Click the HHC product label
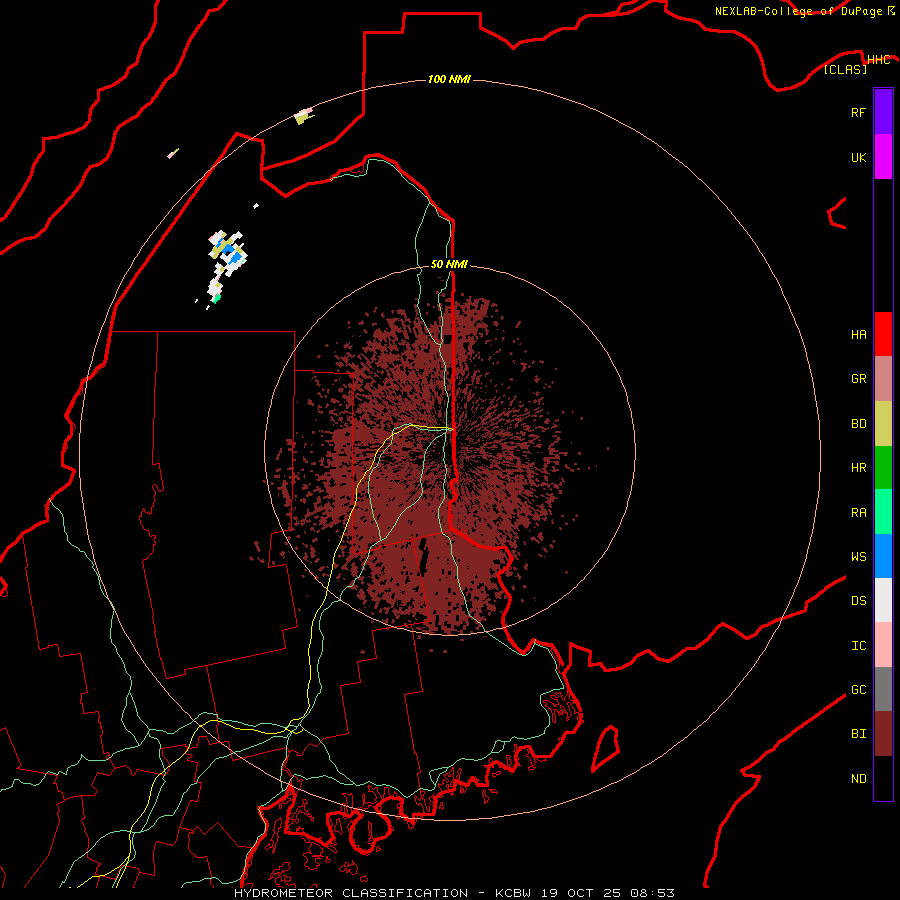The image size is (900, 900). point(878,60)
